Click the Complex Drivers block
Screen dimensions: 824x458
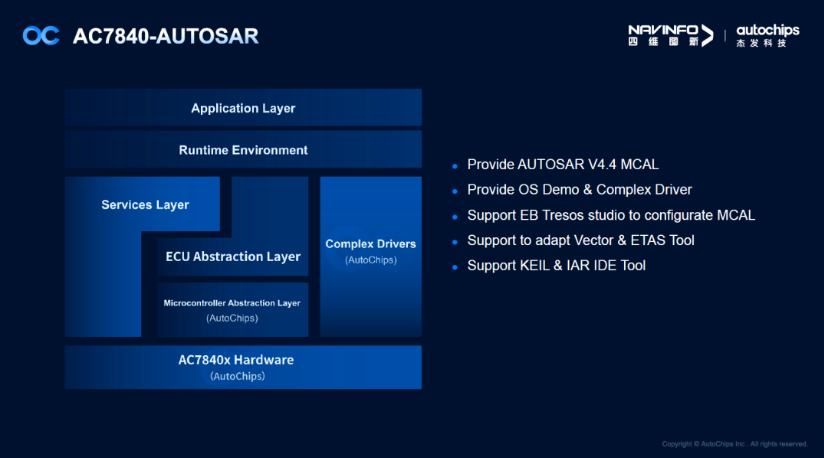tap(370, 251)
